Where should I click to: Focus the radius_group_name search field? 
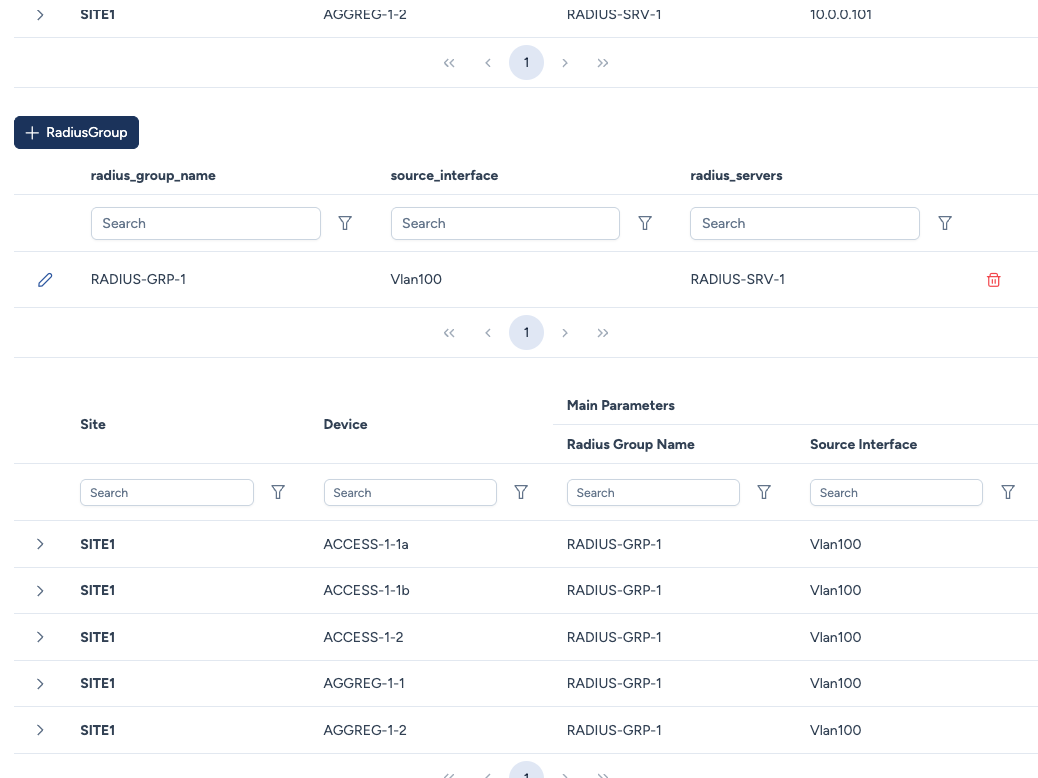click(x=205, y=223)
